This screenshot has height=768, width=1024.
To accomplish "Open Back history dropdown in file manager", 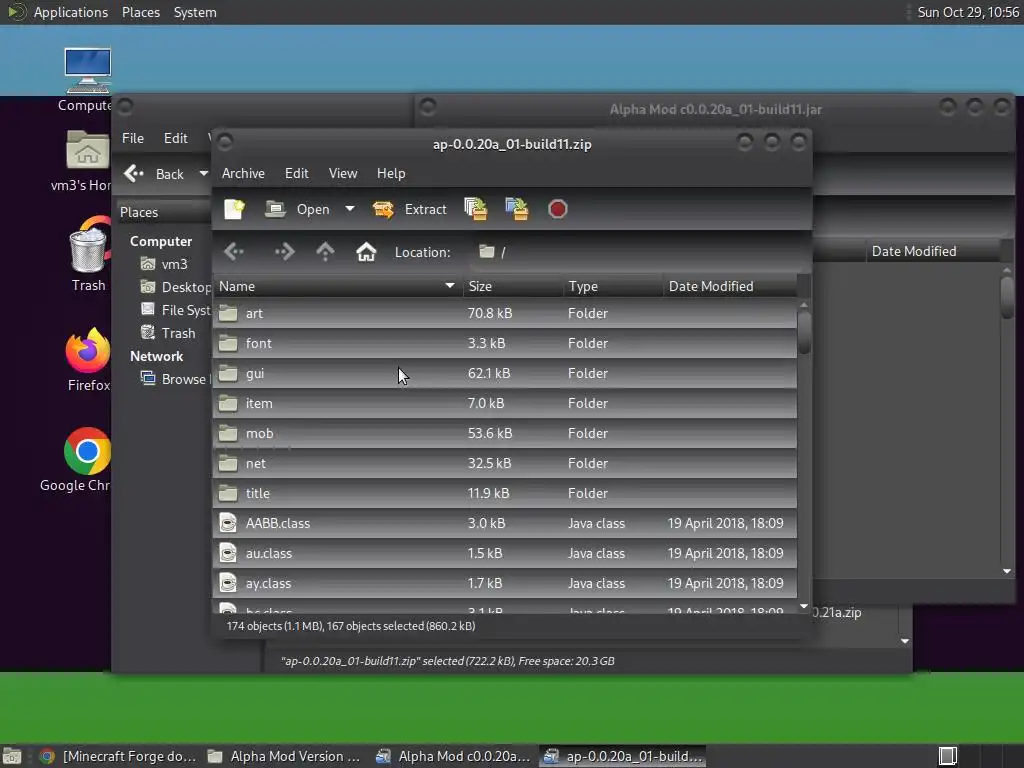I will coord(203,174).
